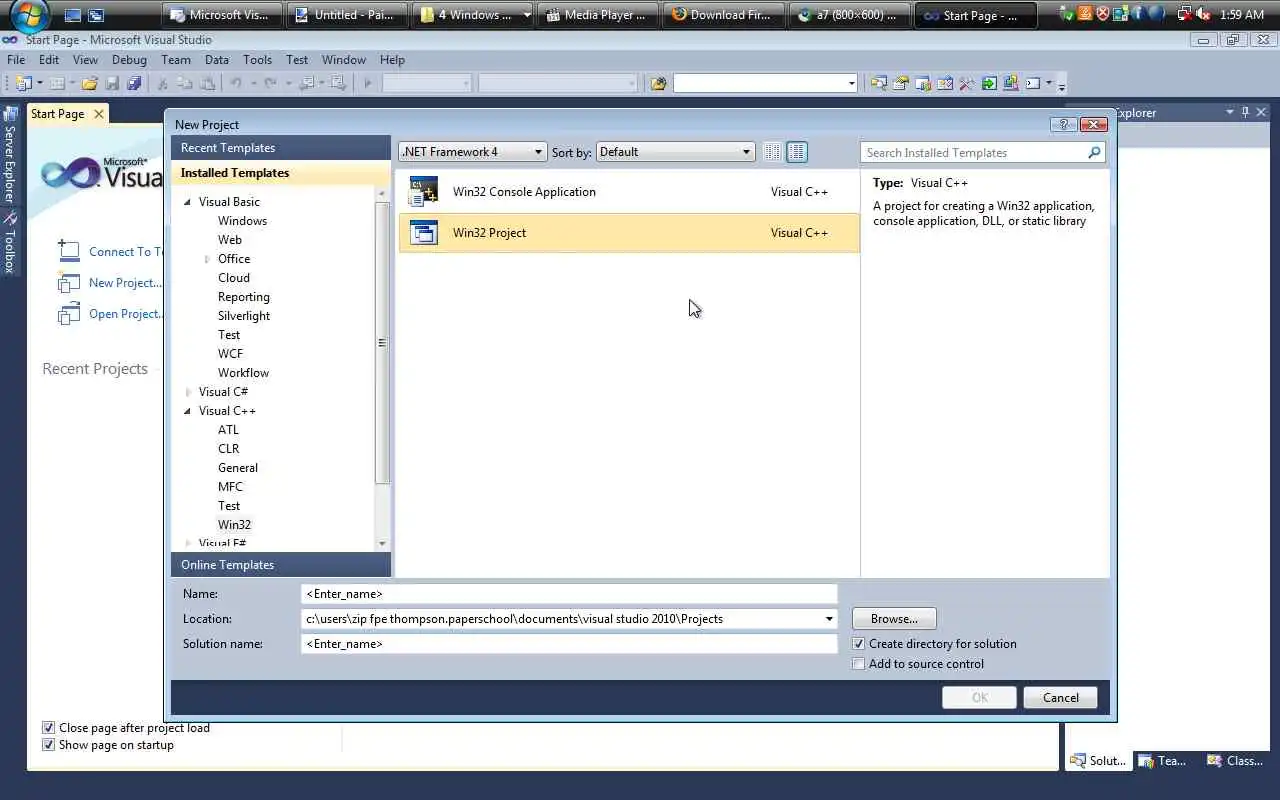Screen dimensions: 1280x800
Task: Click the Connect To Team icon on Start Page
Action: (68, 251)
